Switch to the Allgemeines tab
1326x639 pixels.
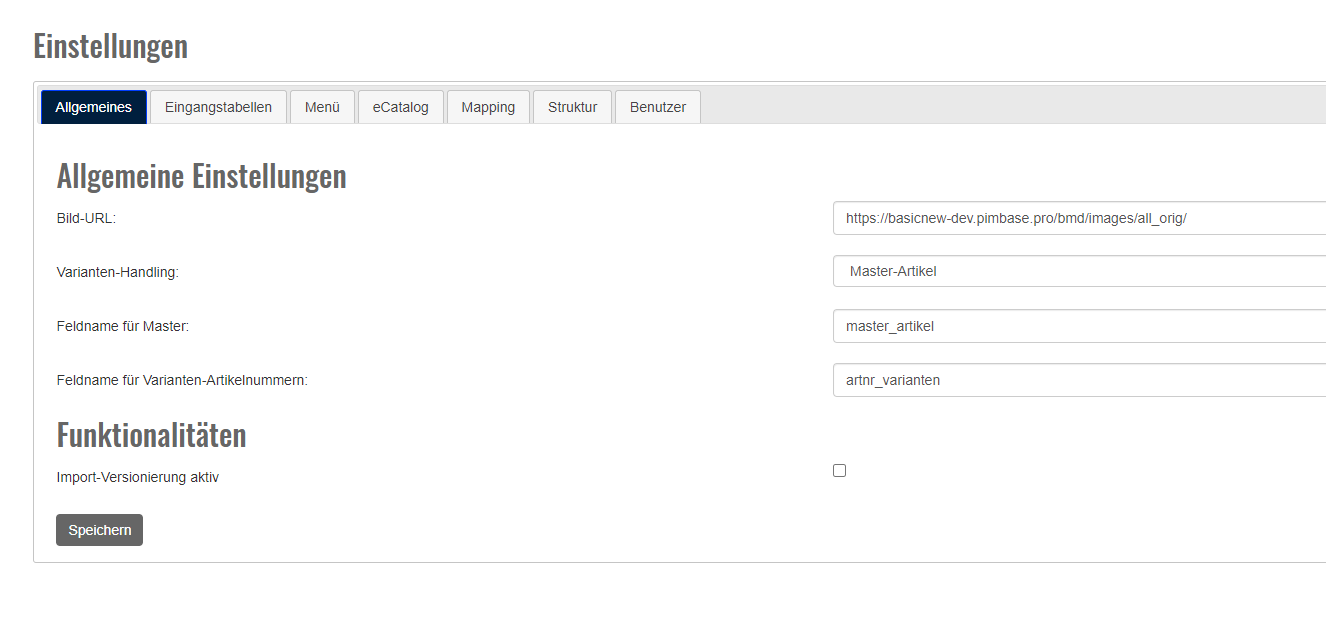tap(94, 107)
